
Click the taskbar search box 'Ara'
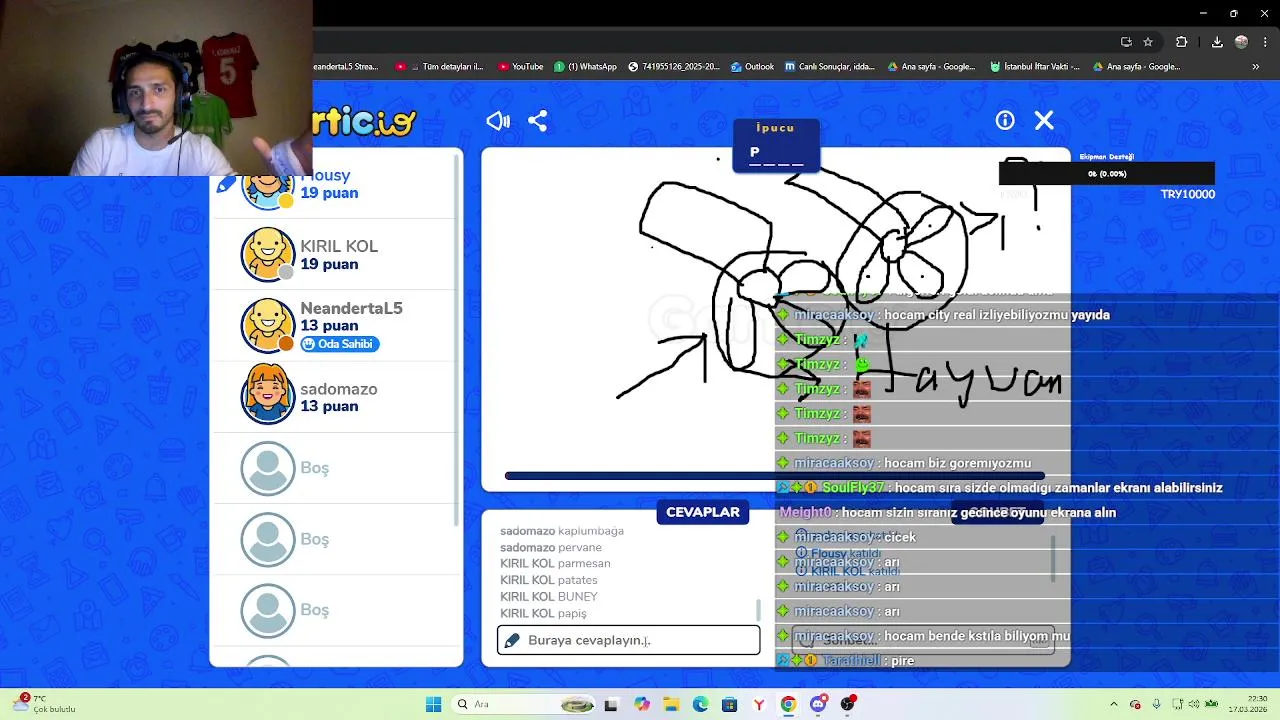coord(525,704)
